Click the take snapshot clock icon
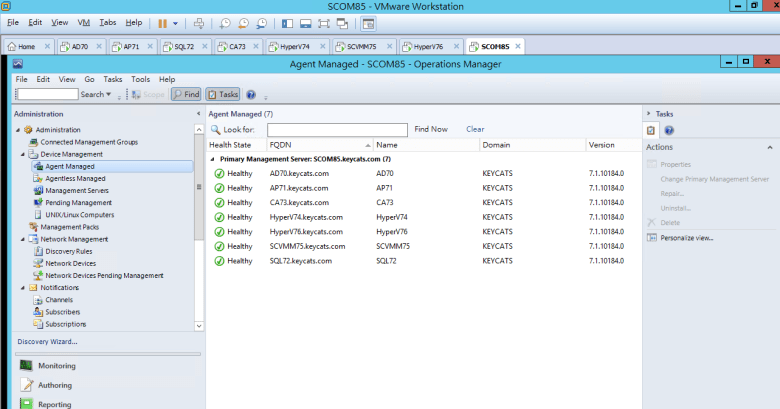Viewport: 780px width, 409px height. (x=226, y=22)
